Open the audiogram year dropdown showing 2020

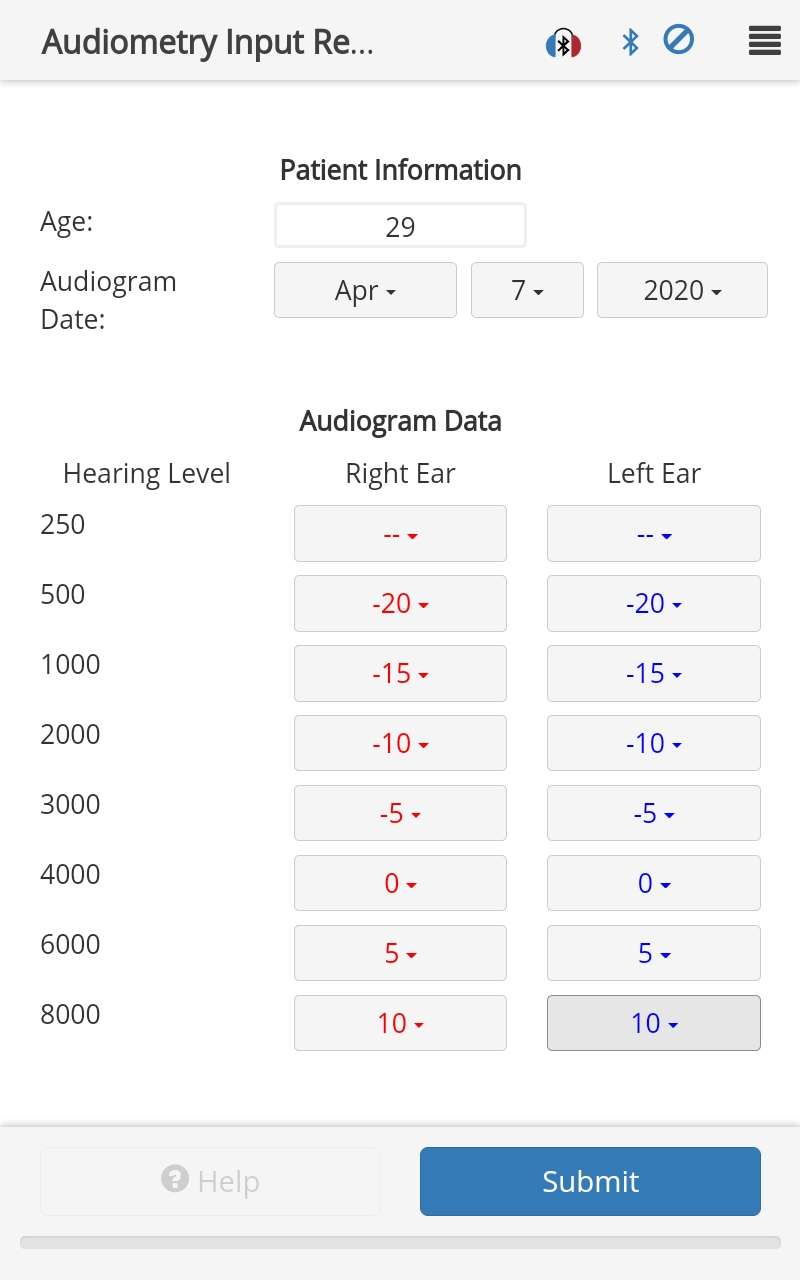click(x=682, y=290)
